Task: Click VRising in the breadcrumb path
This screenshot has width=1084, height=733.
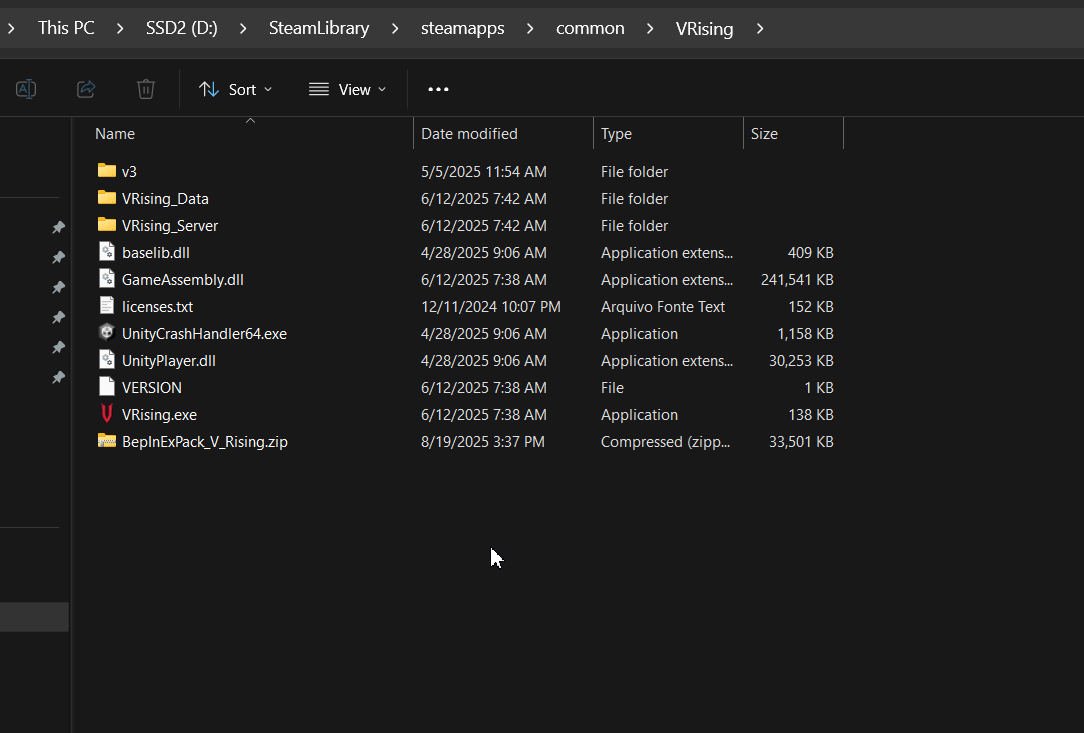Action: 704,28
